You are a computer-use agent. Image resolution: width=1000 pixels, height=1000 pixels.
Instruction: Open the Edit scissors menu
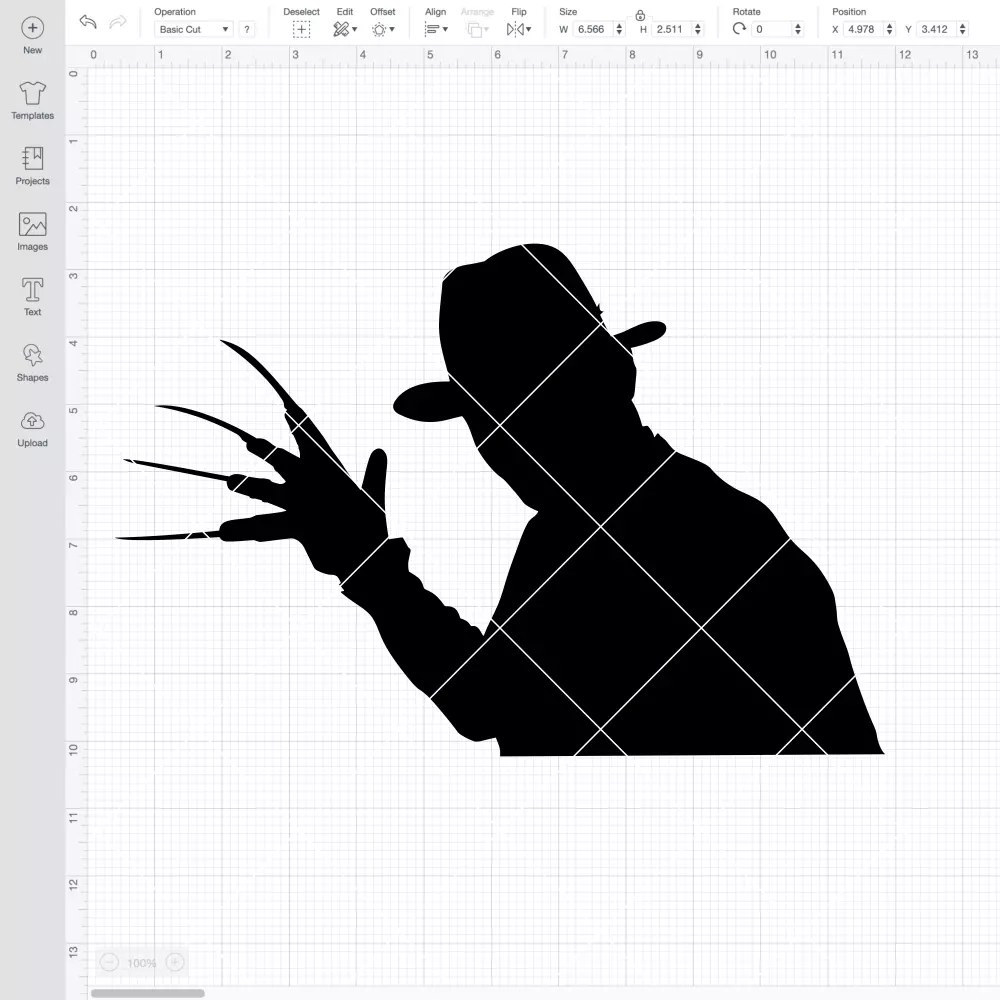coord(344,29)
